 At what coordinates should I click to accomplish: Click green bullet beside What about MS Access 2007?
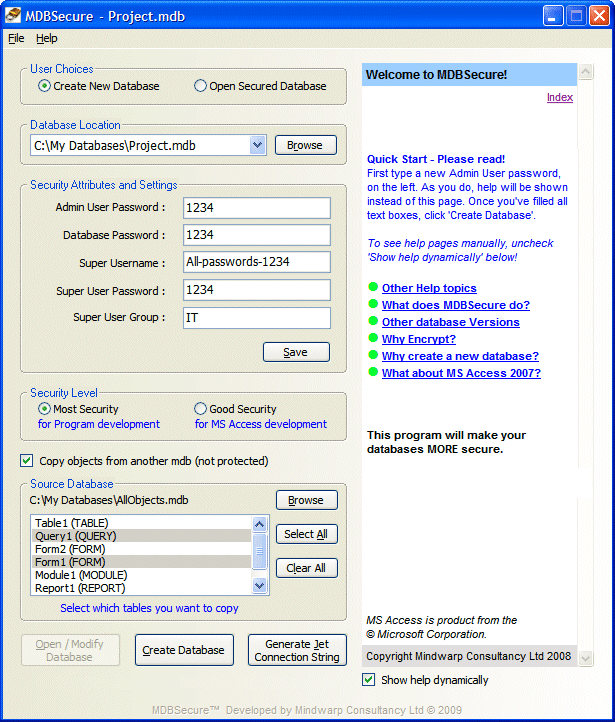(373, 372)
